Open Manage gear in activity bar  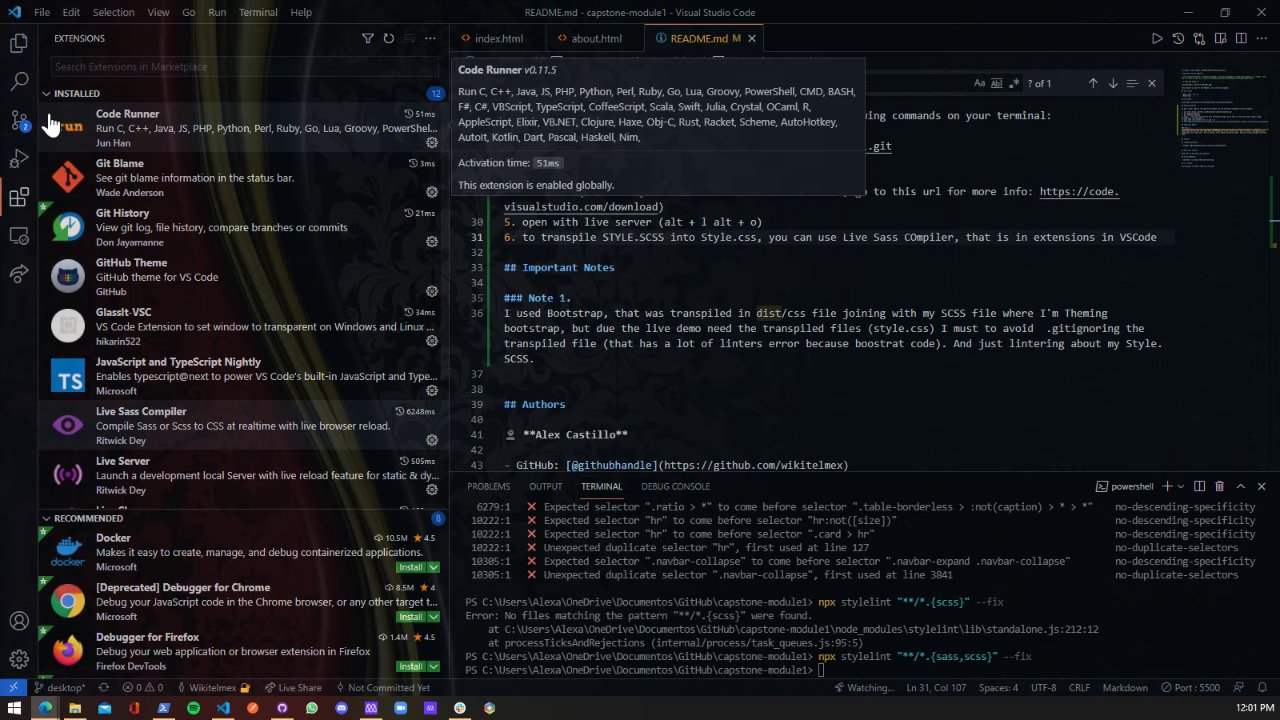pyautogui.click(x=19, y=659)
